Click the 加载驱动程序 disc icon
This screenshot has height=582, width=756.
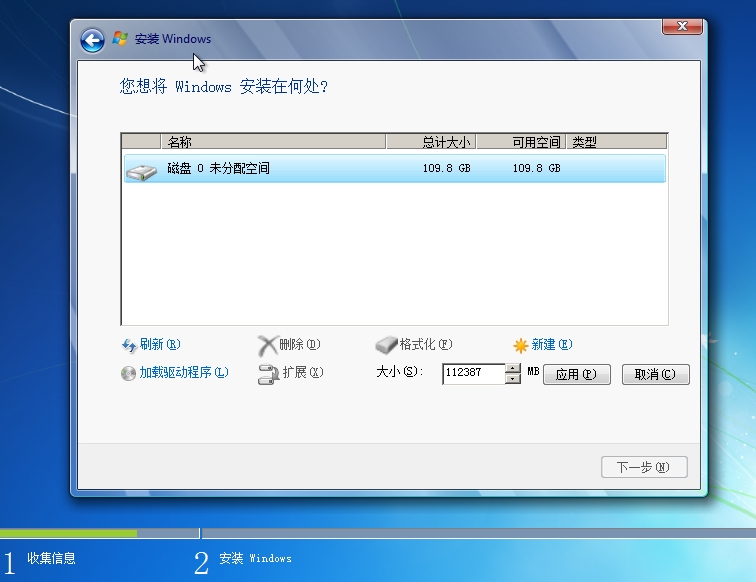click(128, 373)
